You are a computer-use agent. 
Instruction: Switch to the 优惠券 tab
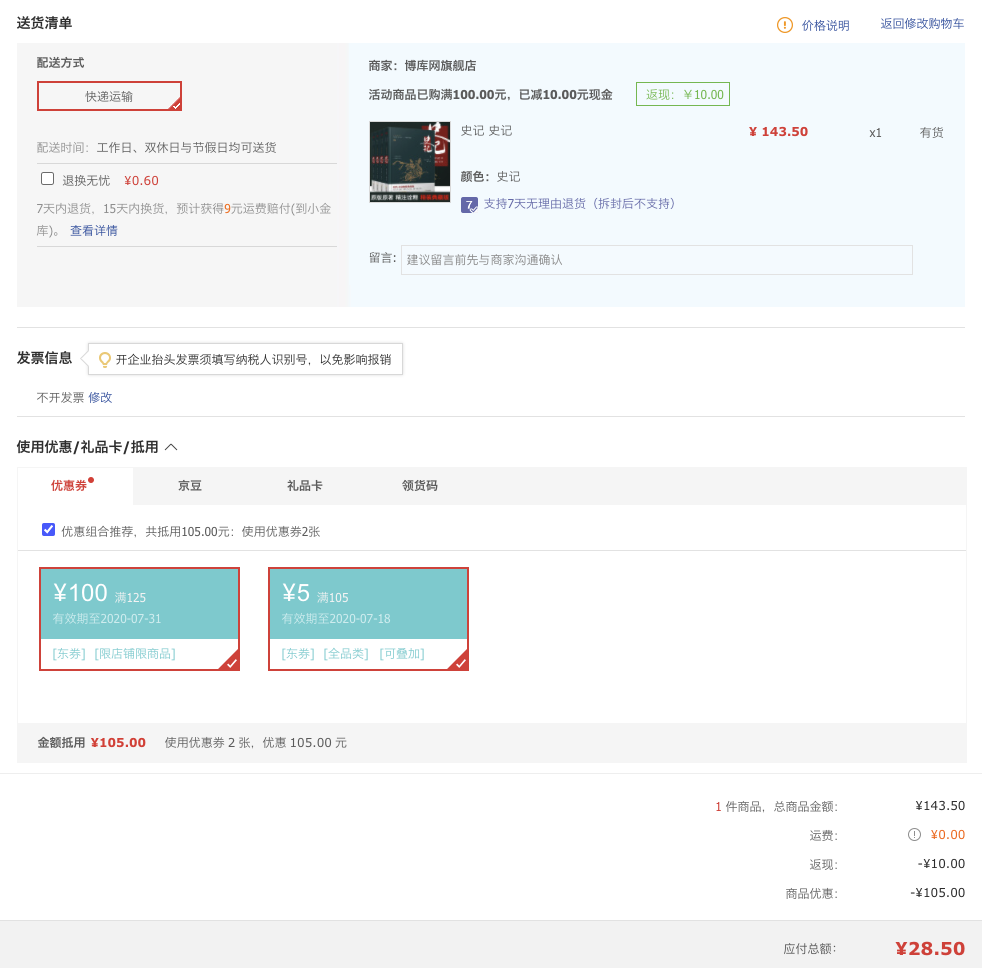75,485
